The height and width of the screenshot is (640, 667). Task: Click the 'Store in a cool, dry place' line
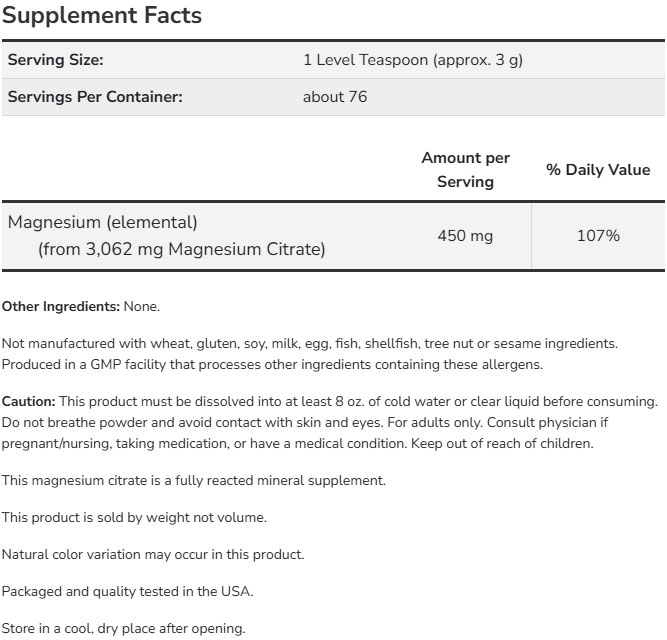click(x=123, y=628)
